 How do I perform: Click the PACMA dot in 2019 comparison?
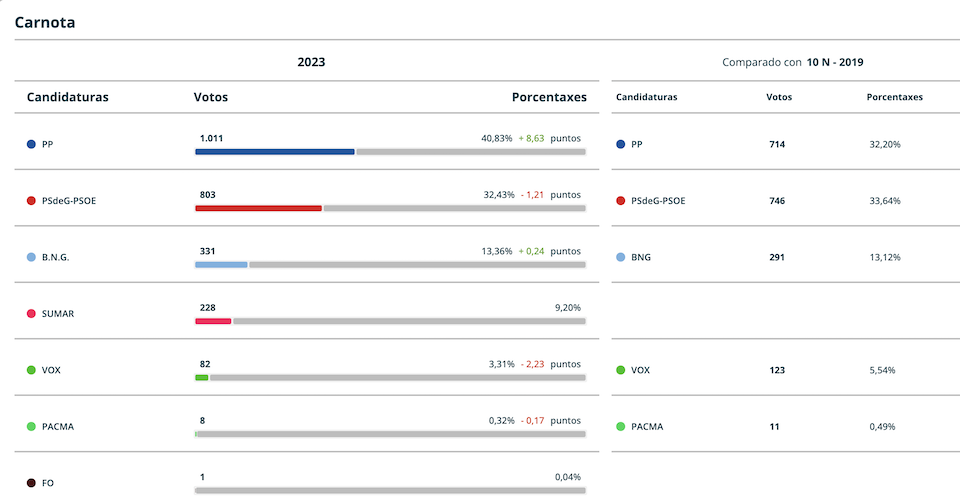(x=620, y=427)
